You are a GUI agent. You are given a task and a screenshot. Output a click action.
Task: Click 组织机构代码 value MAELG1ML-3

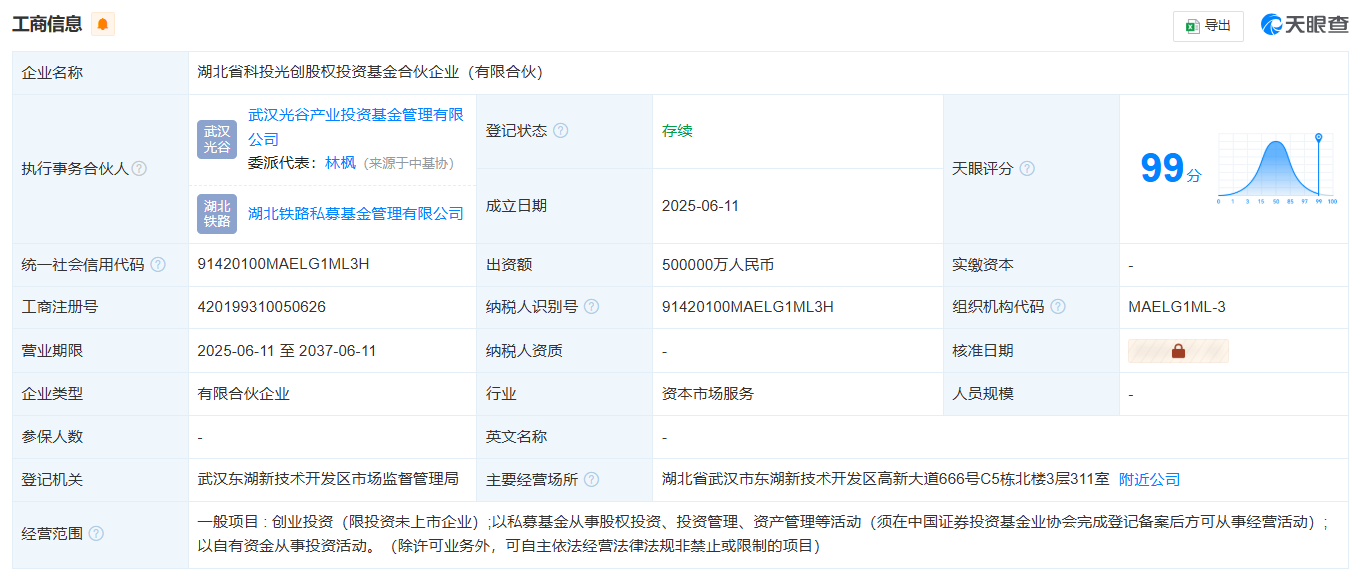click(1177, 307)
